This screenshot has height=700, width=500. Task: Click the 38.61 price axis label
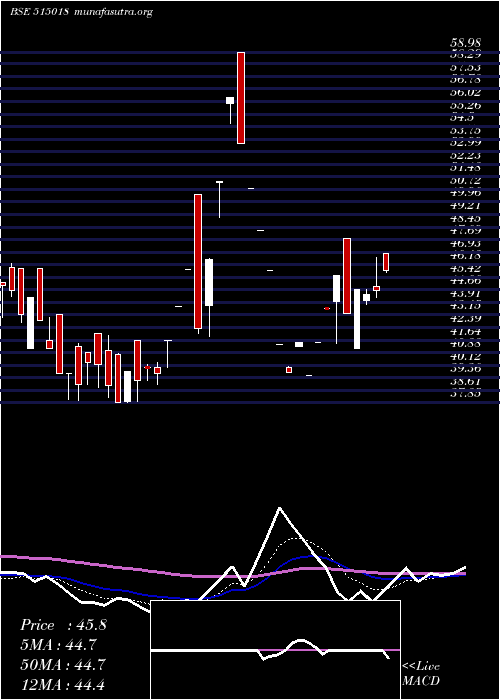465,382
